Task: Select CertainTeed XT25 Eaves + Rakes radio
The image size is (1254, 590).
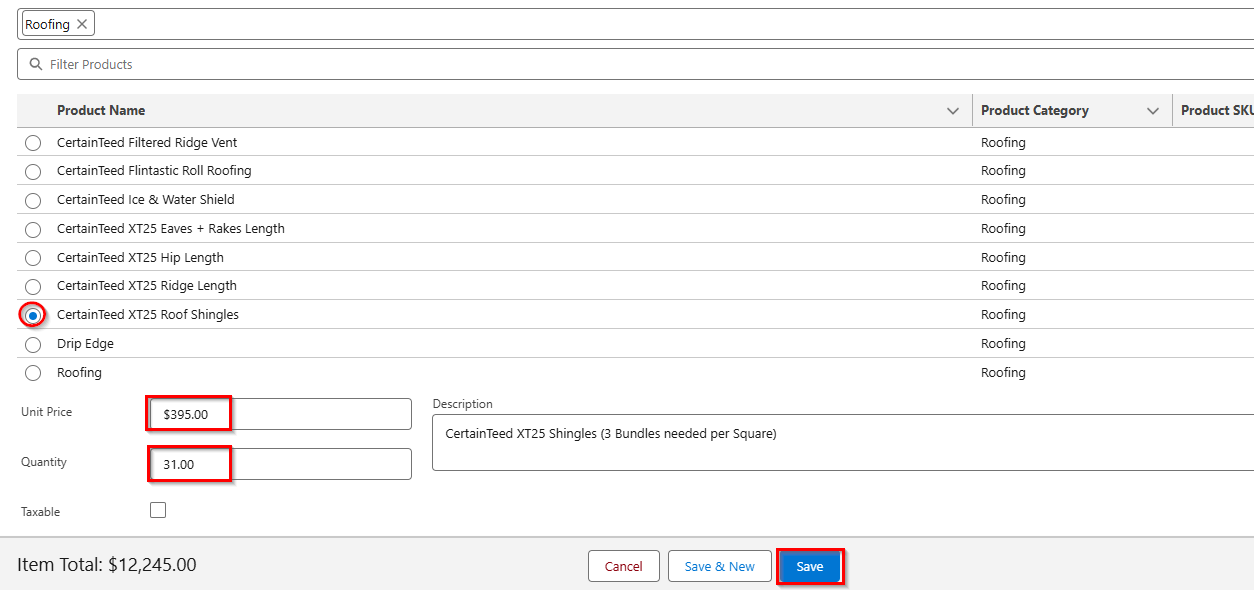Action: click(x=33, y=230)
